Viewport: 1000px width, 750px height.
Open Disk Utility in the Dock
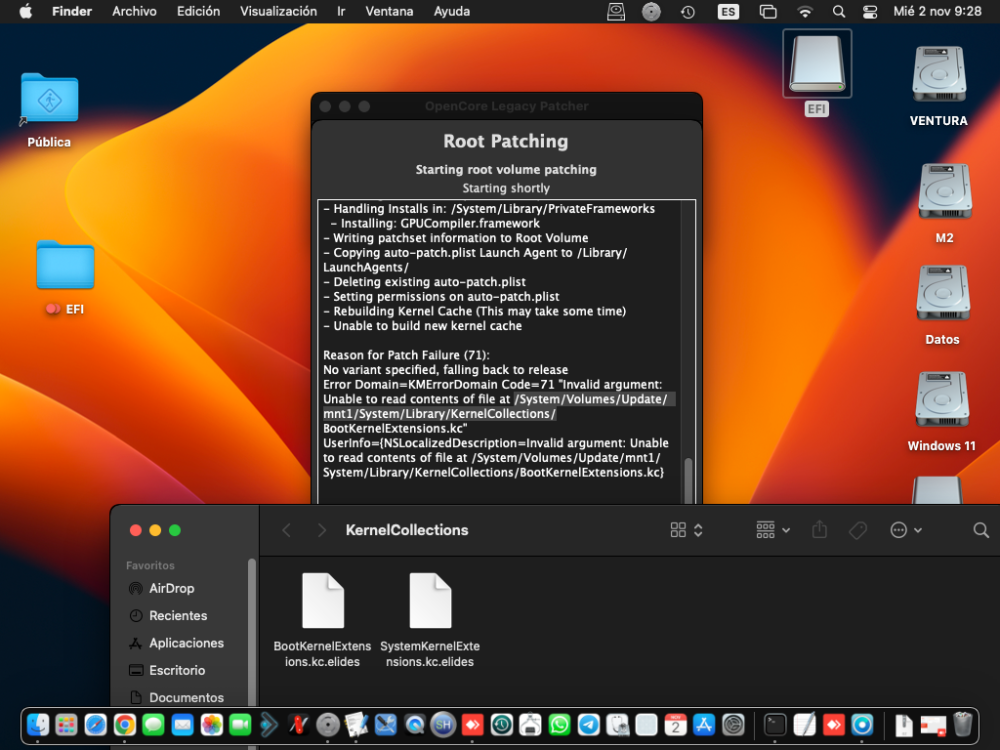(x=617, y=724)
